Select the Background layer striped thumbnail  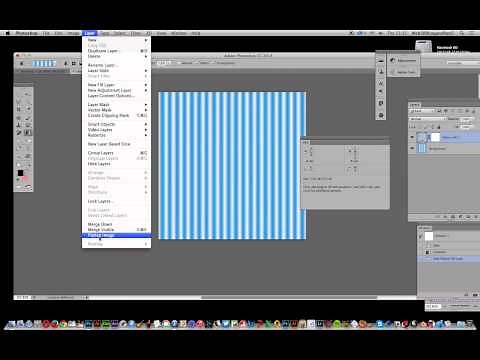(x=422, y=148)
